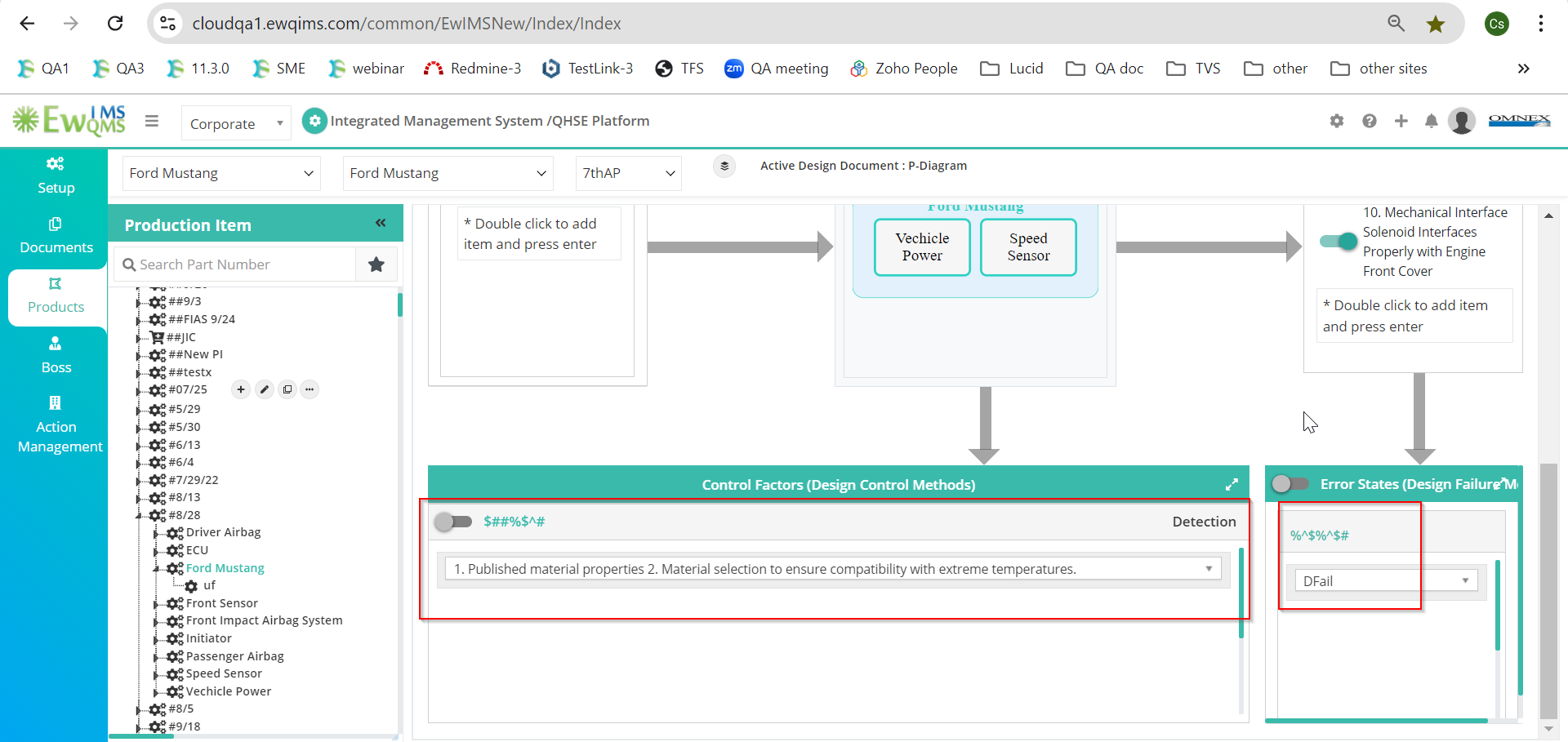This screenshot has width=1568, height=742.
Task: Open Zoho People bookmark
Action: tap(904, 69)
